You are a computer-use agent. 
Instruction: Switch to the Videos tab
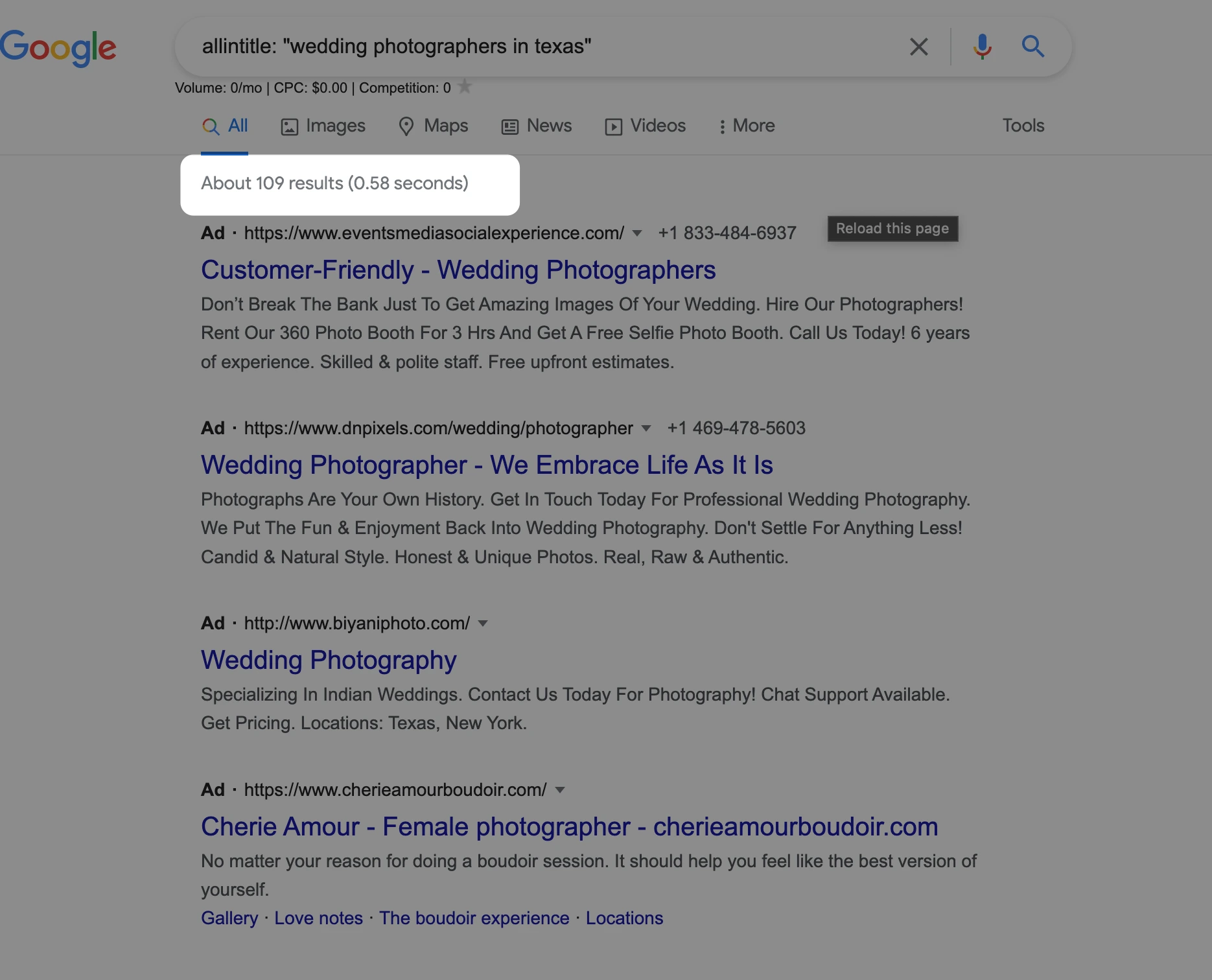click(x=645, y=126)
